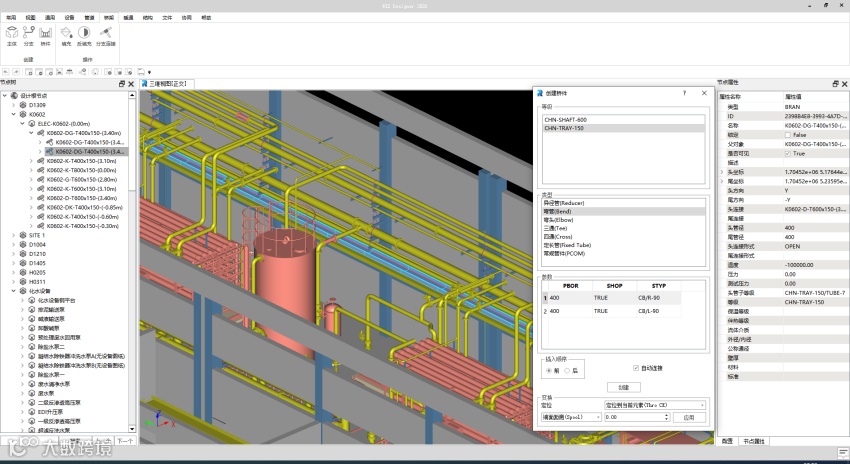The image size is (850, 464).
Task: Toggle the 是否可见 True checkbox
Action: [x=788, y=153]
